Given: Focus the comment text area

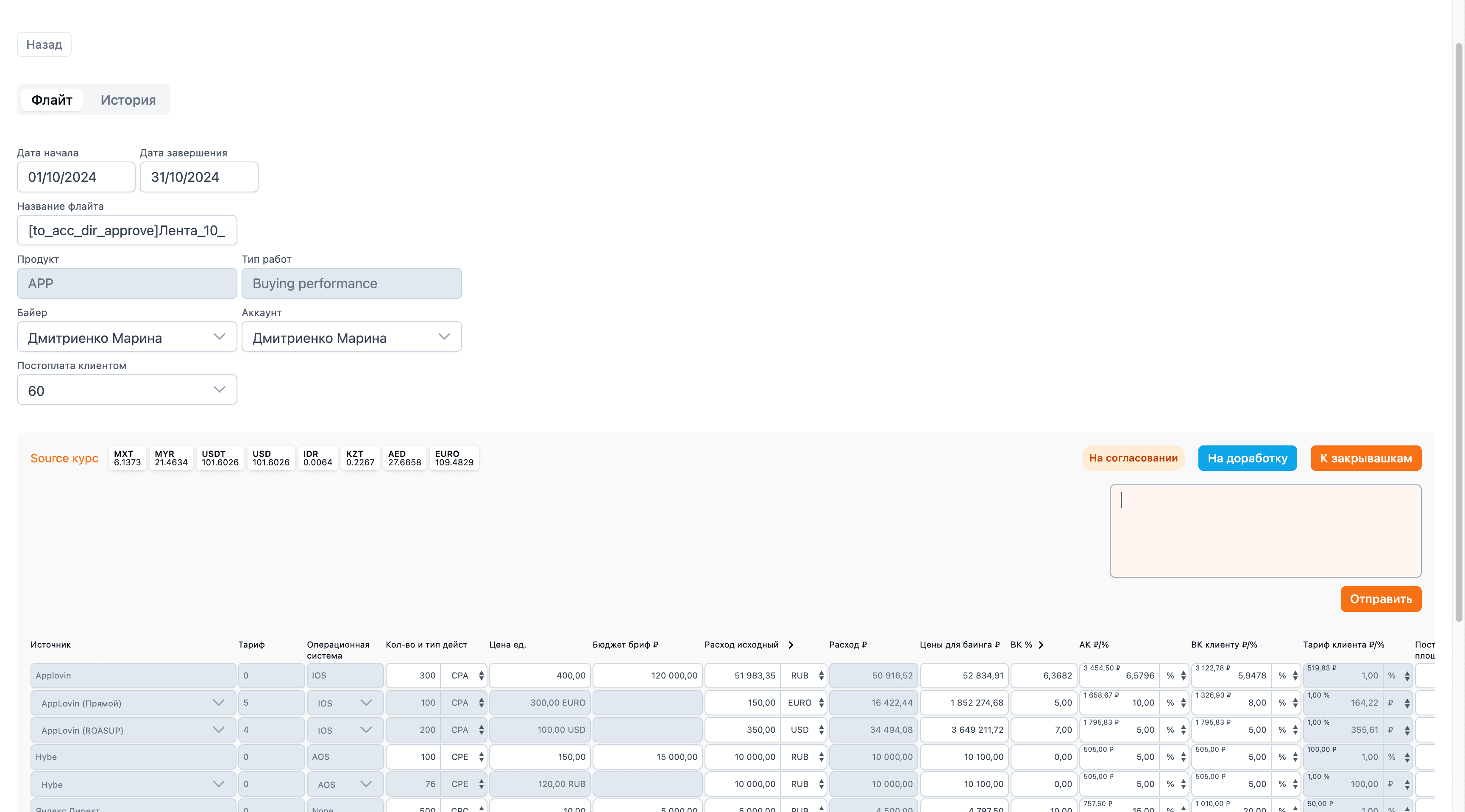Looking at the screenshot, I should click(x=1265, y=531).
